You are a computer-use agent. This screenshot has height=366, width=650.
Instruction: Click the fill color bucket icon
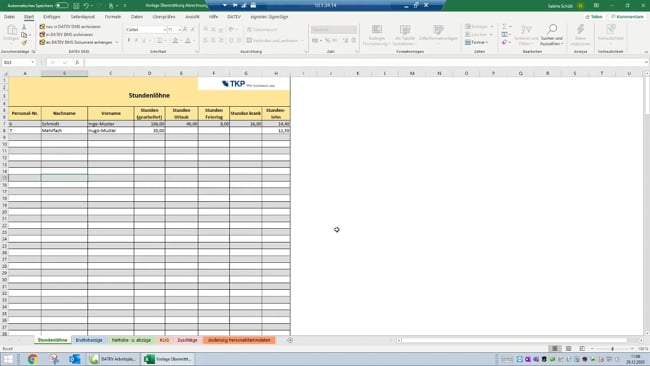[x=175, y=41]
